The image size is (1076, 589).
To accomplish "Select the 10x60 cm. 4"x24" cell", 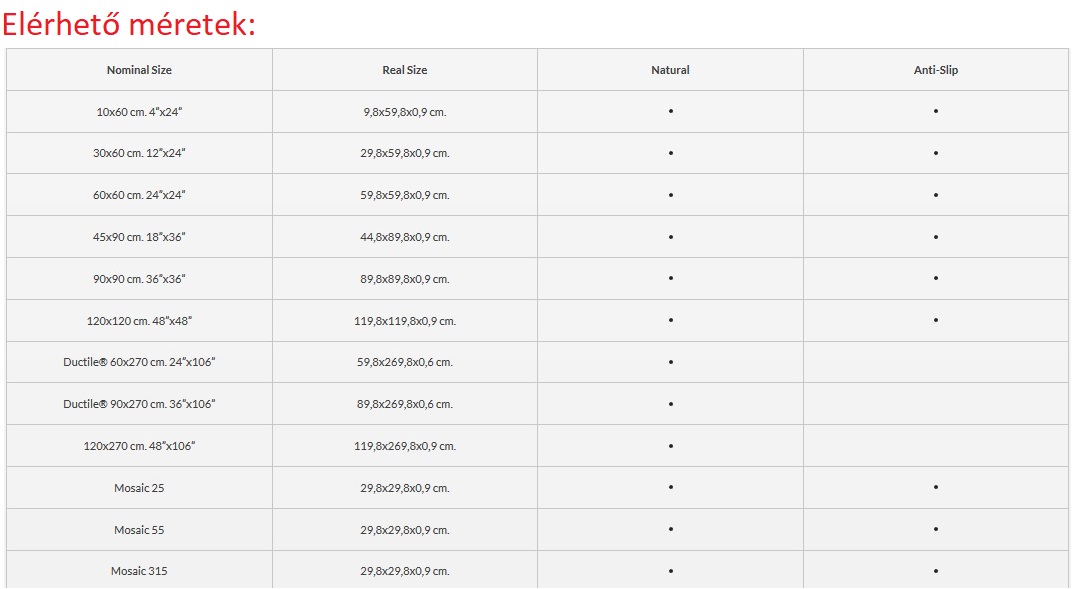I will pyautogui.click(x=139, y=112).
